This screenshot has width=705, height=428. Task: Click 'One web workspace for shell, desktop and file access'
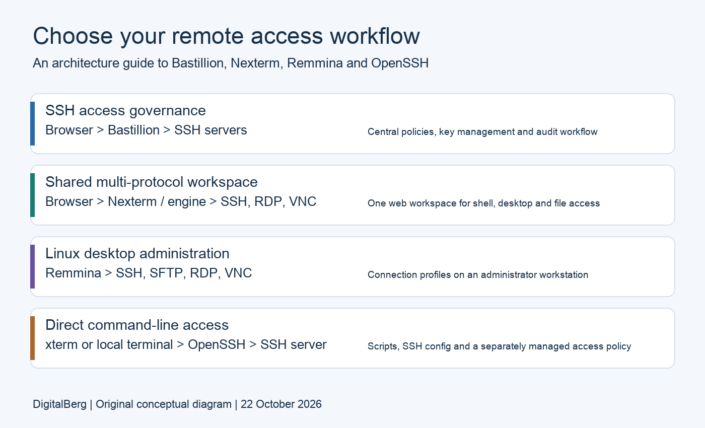point(484,203)
